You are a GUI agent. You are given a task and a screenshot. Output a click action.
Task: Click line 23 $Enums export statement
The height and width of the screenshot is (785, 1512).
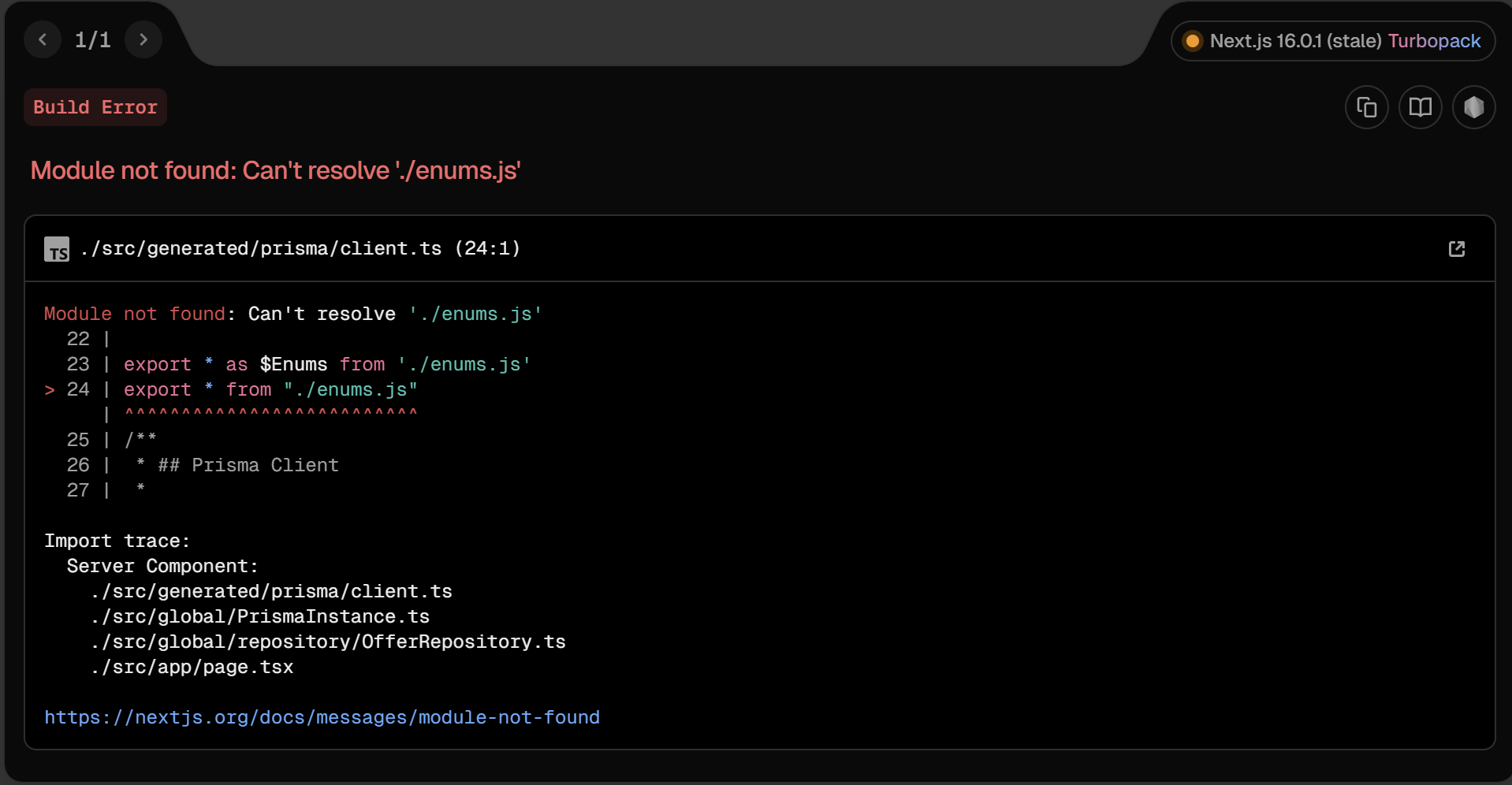pyautogui.click(x=326, y=364)
